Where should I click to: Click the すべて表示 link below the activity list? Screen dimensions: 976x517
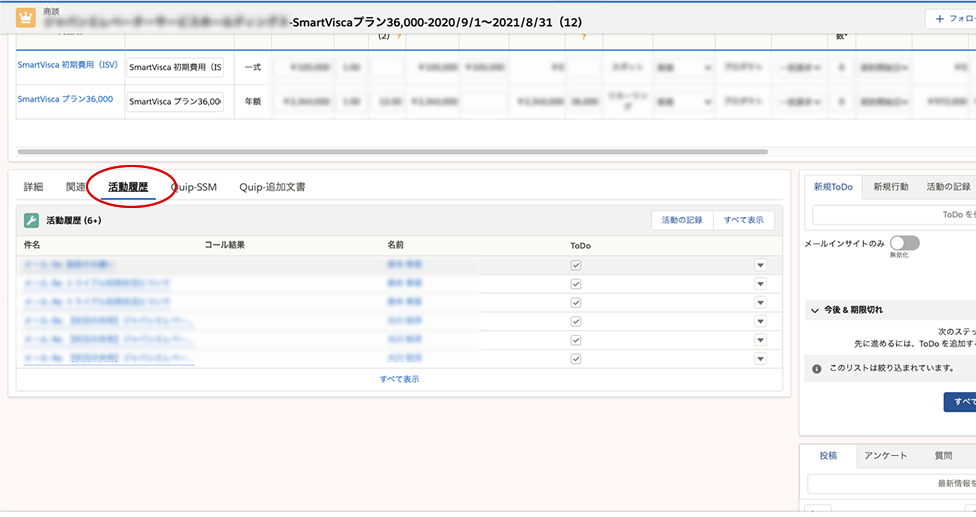[x=400, y=379]
